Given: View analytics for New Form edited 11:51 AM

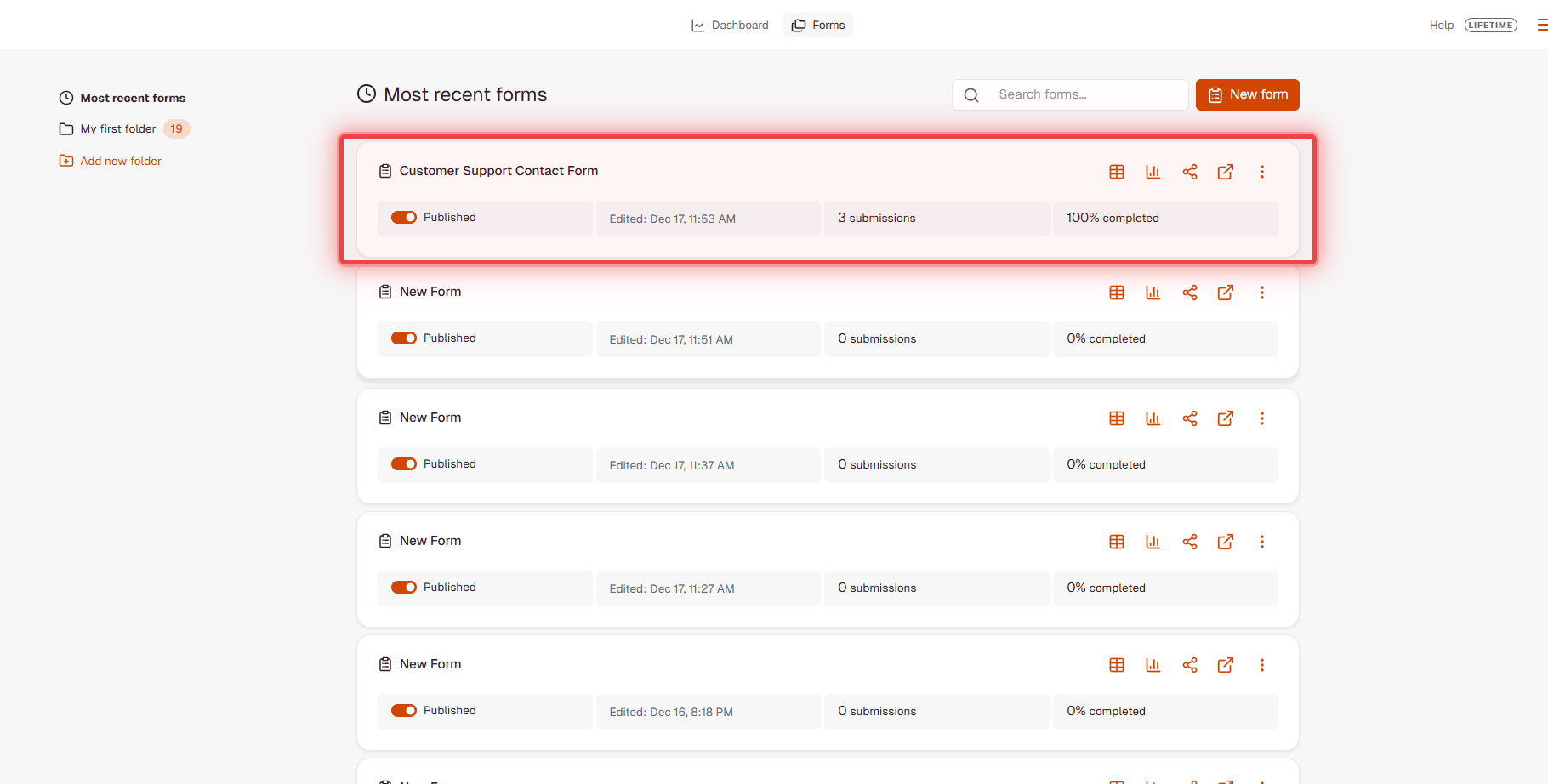Looking at the screenshot, I should pyautogui.click(x=1153, y=293).
